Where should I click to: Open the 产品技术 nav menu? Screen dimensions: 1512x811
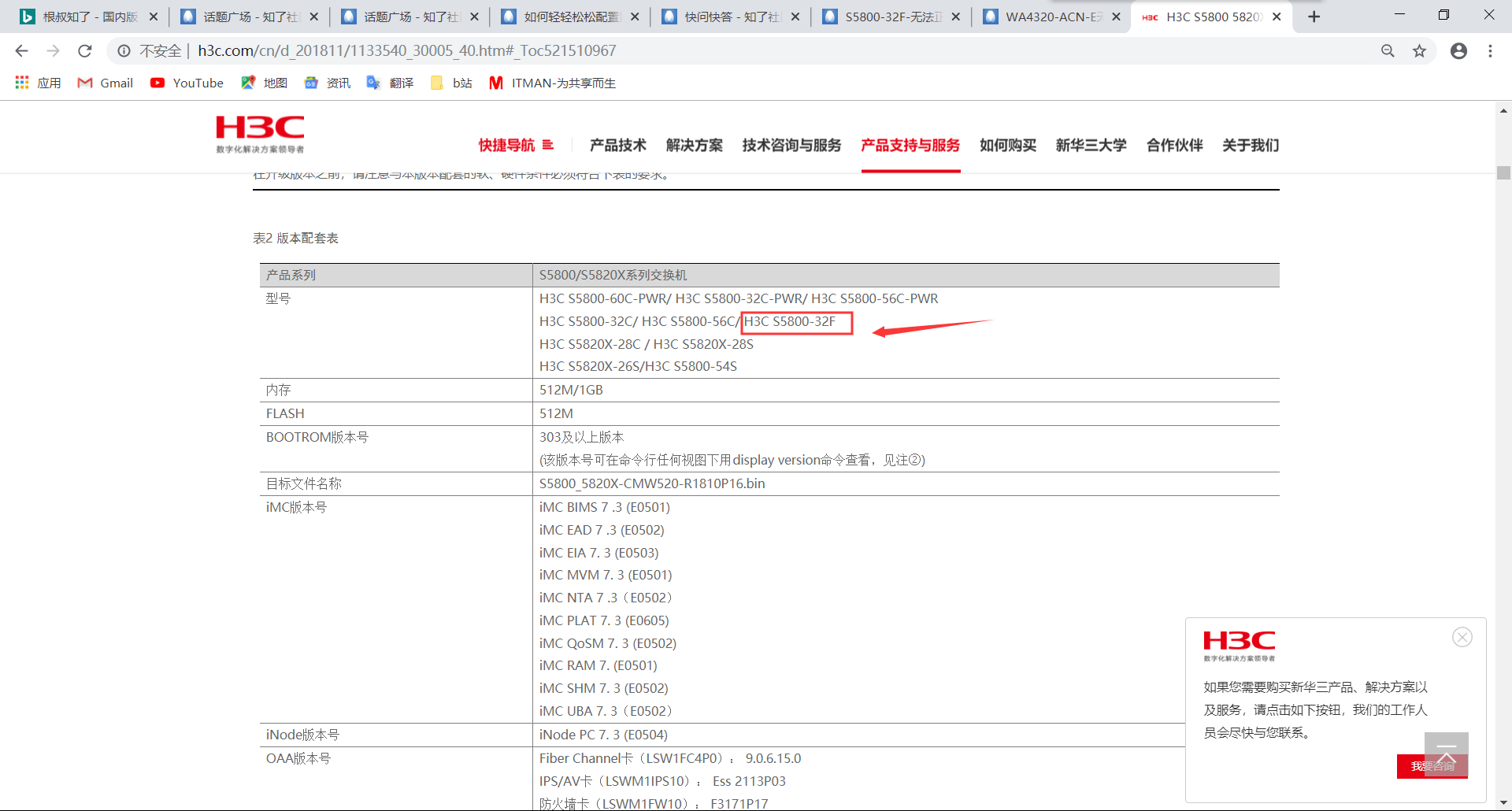coord(617,145)
